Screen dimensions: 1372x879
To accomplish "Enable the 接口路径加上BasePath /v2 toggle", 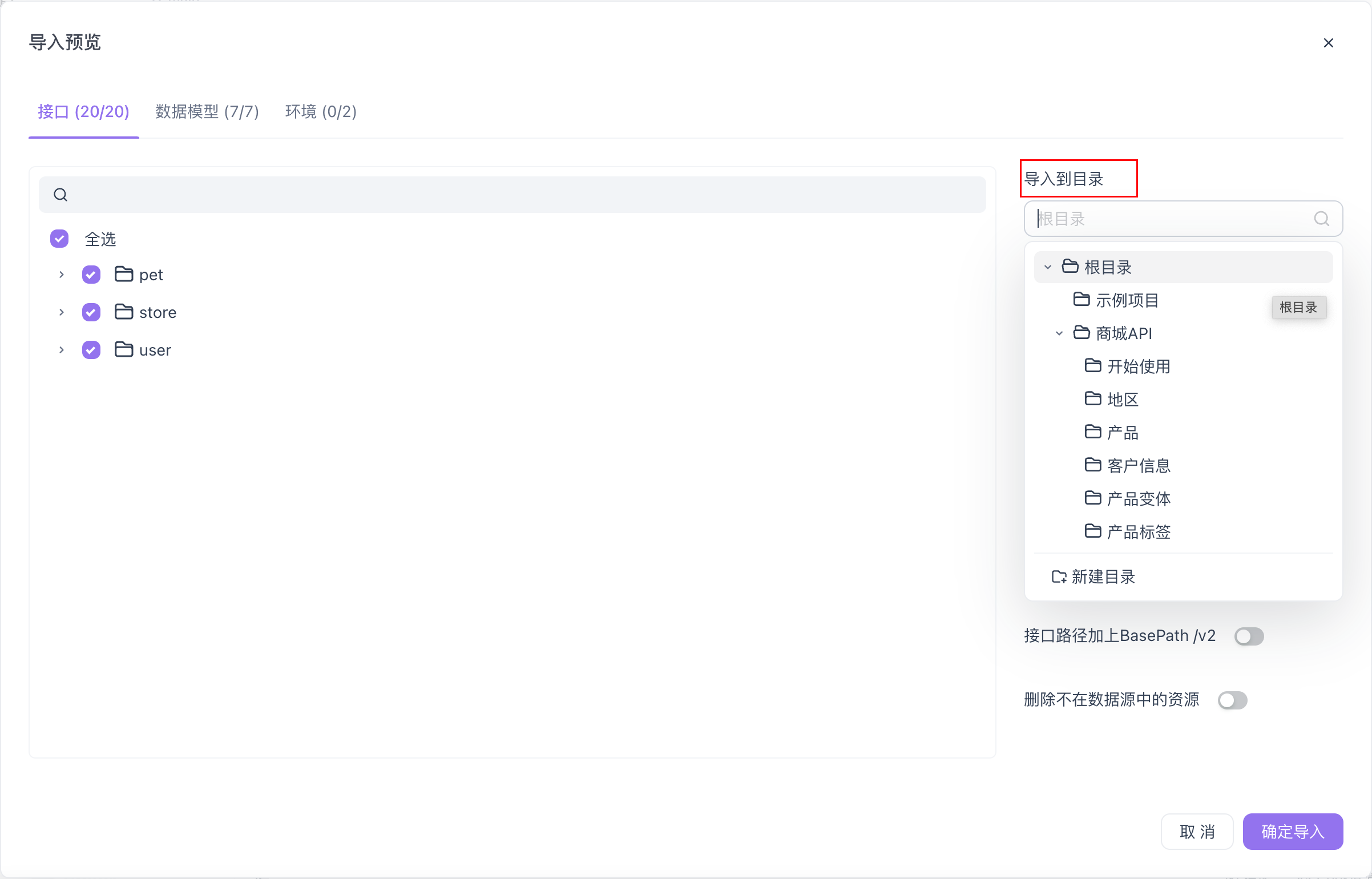I will [1249, 636].
